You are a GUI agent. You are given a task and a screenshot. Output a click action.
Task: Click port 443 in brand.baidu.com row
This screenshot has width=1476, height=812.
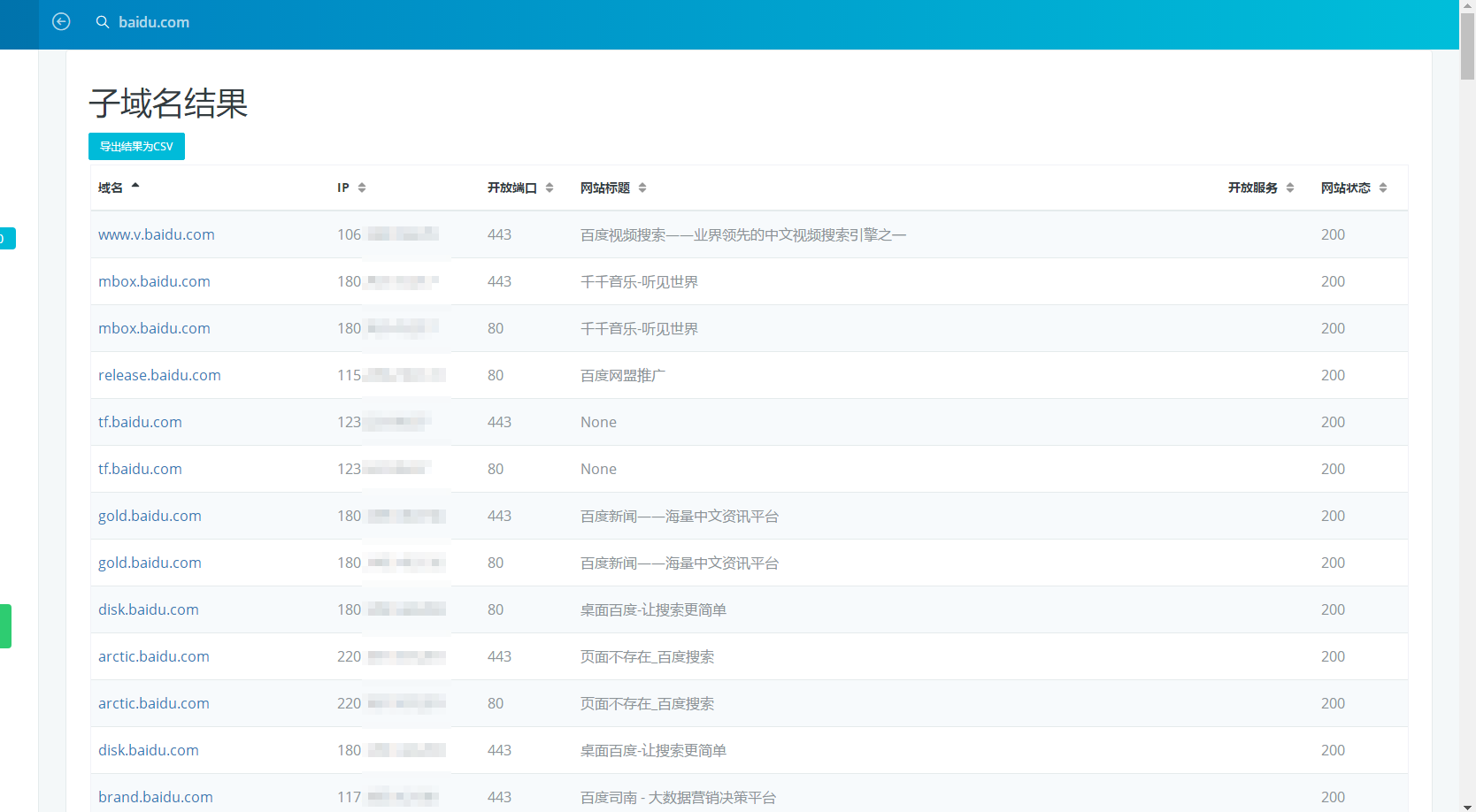tap(499, 797)
